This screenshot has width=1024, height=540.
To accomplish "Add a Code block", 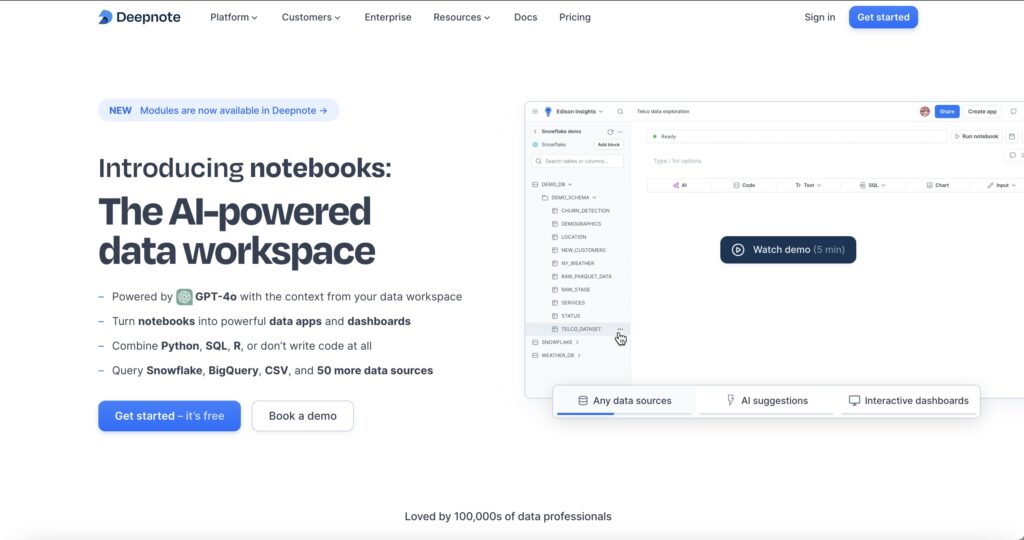I will (744, 185).
